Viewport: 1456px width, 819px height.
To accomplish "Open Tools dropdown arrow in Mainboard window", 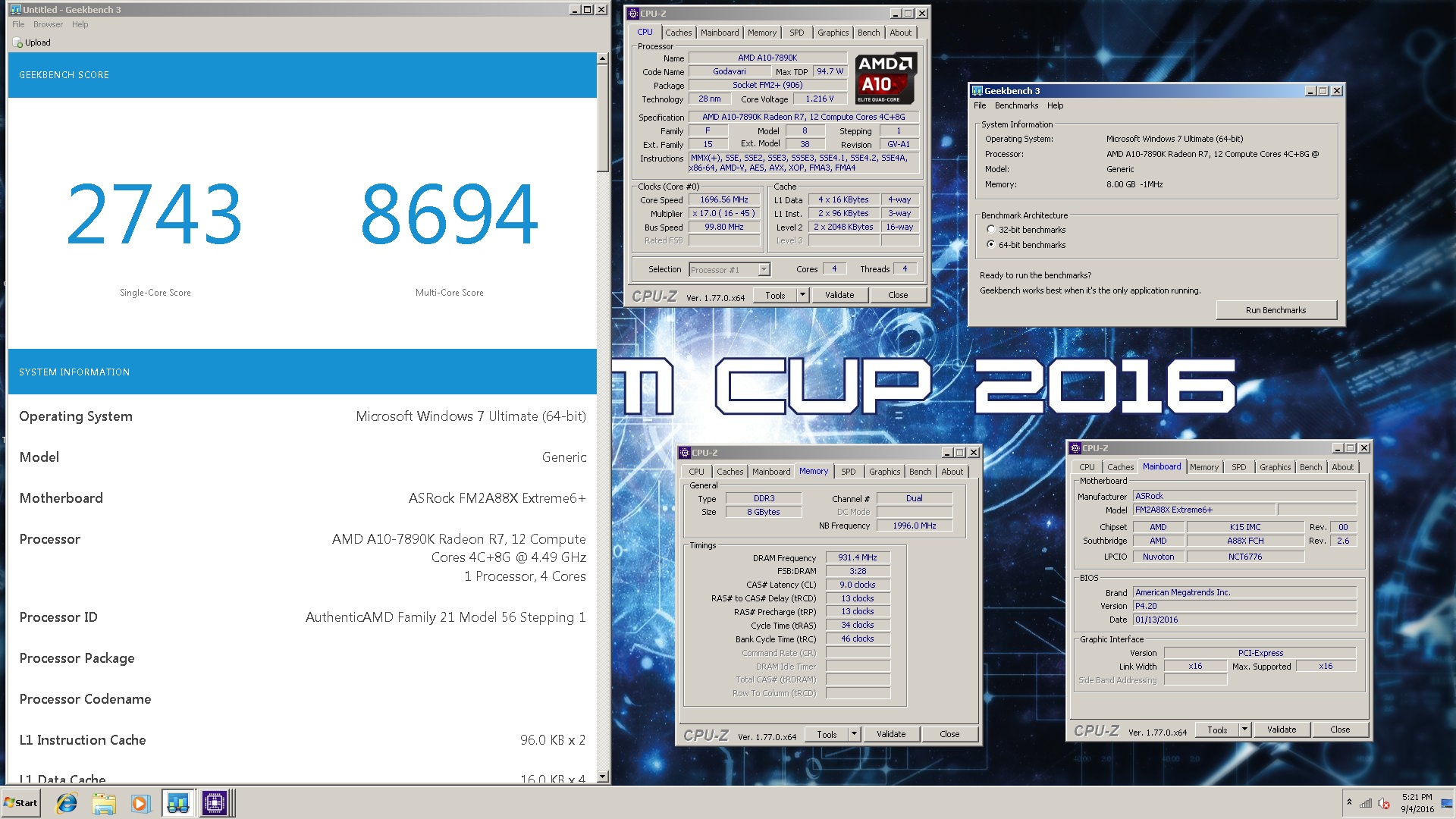I will pos(1244,730).
